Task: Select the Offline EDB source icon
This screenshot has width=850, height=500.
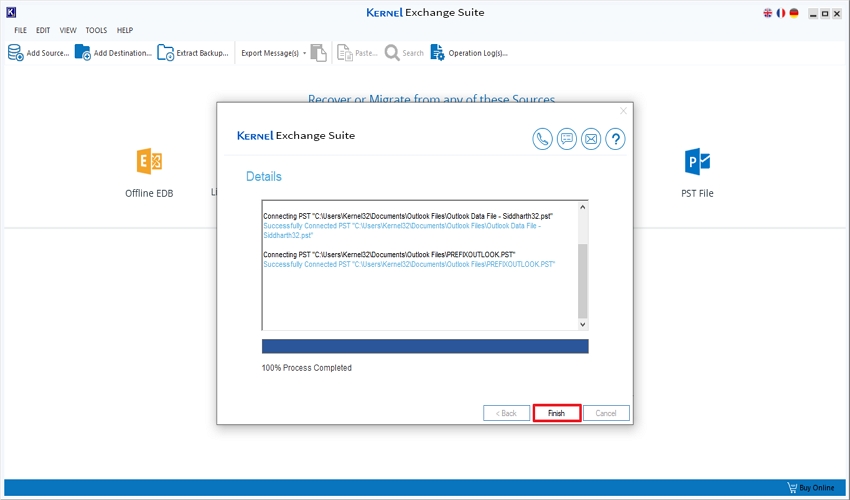Action: [x=149, y=161]
